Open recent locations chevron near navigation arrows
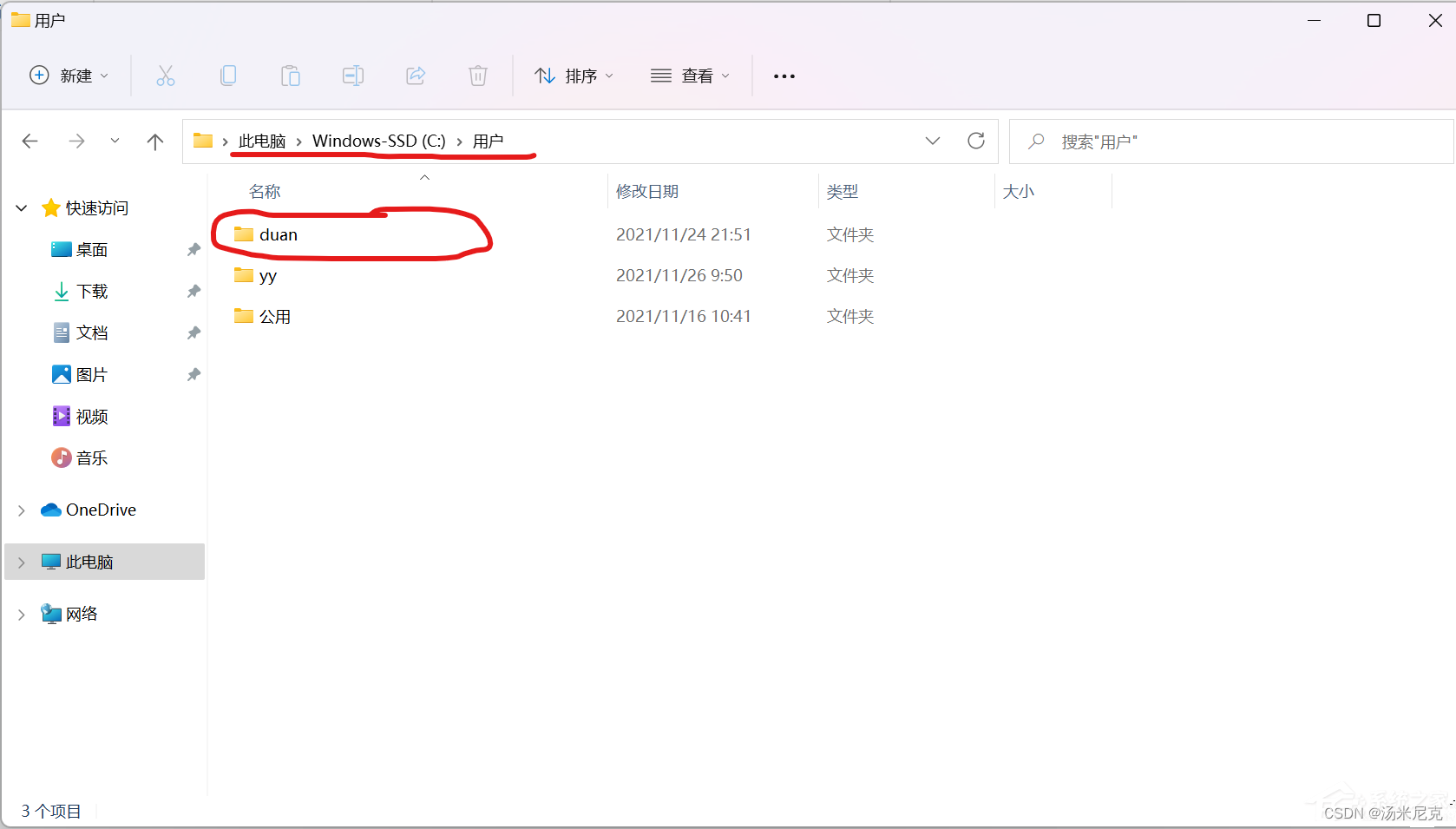This screenshot has height=829, width=1456. (x=115, y=141)
